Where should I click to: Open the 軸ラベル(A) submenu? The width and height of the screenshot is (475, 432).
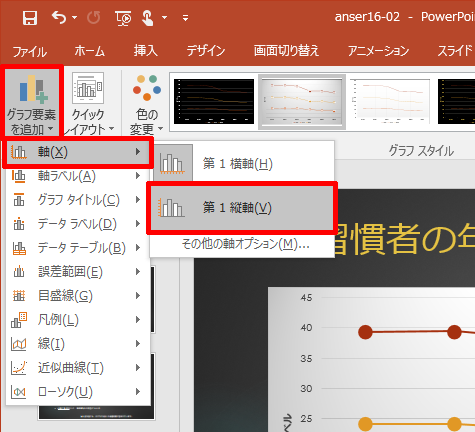click(x=78, y=176)
